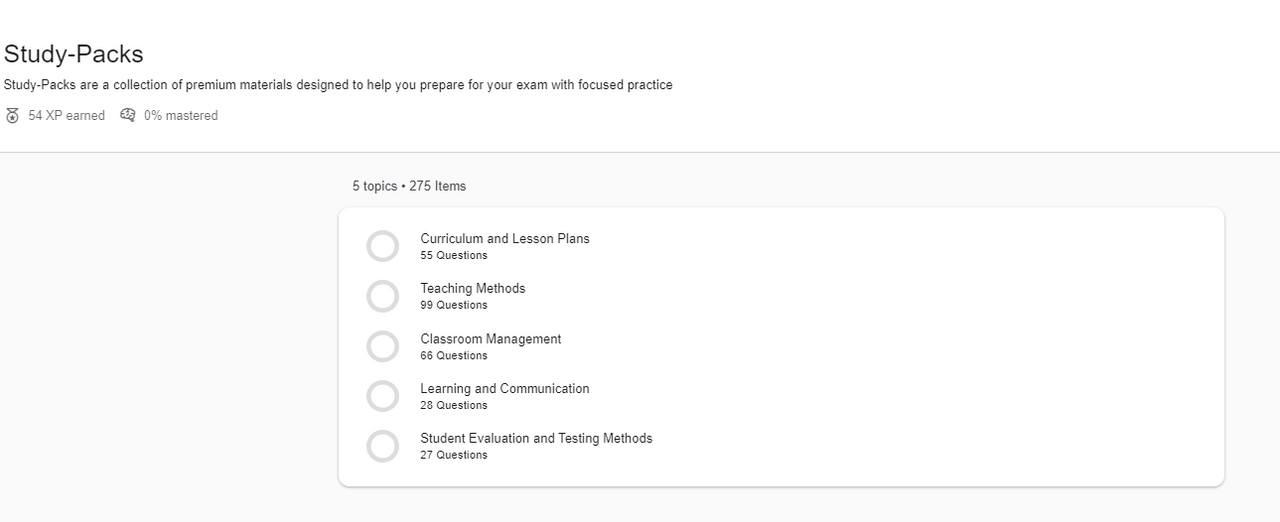Open the Teaching Methods topic

click(472, 289)
